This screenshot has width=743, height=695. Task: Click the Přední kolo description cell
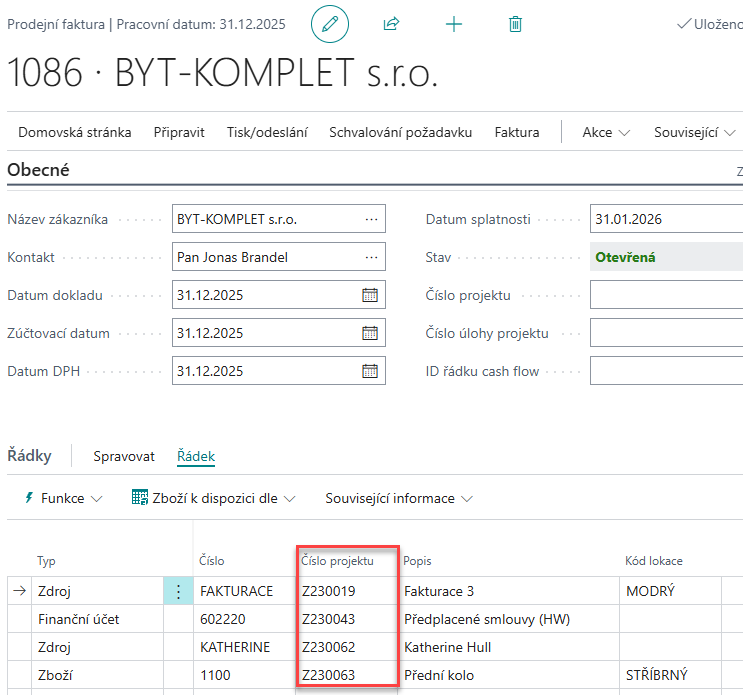pos(508,675)
